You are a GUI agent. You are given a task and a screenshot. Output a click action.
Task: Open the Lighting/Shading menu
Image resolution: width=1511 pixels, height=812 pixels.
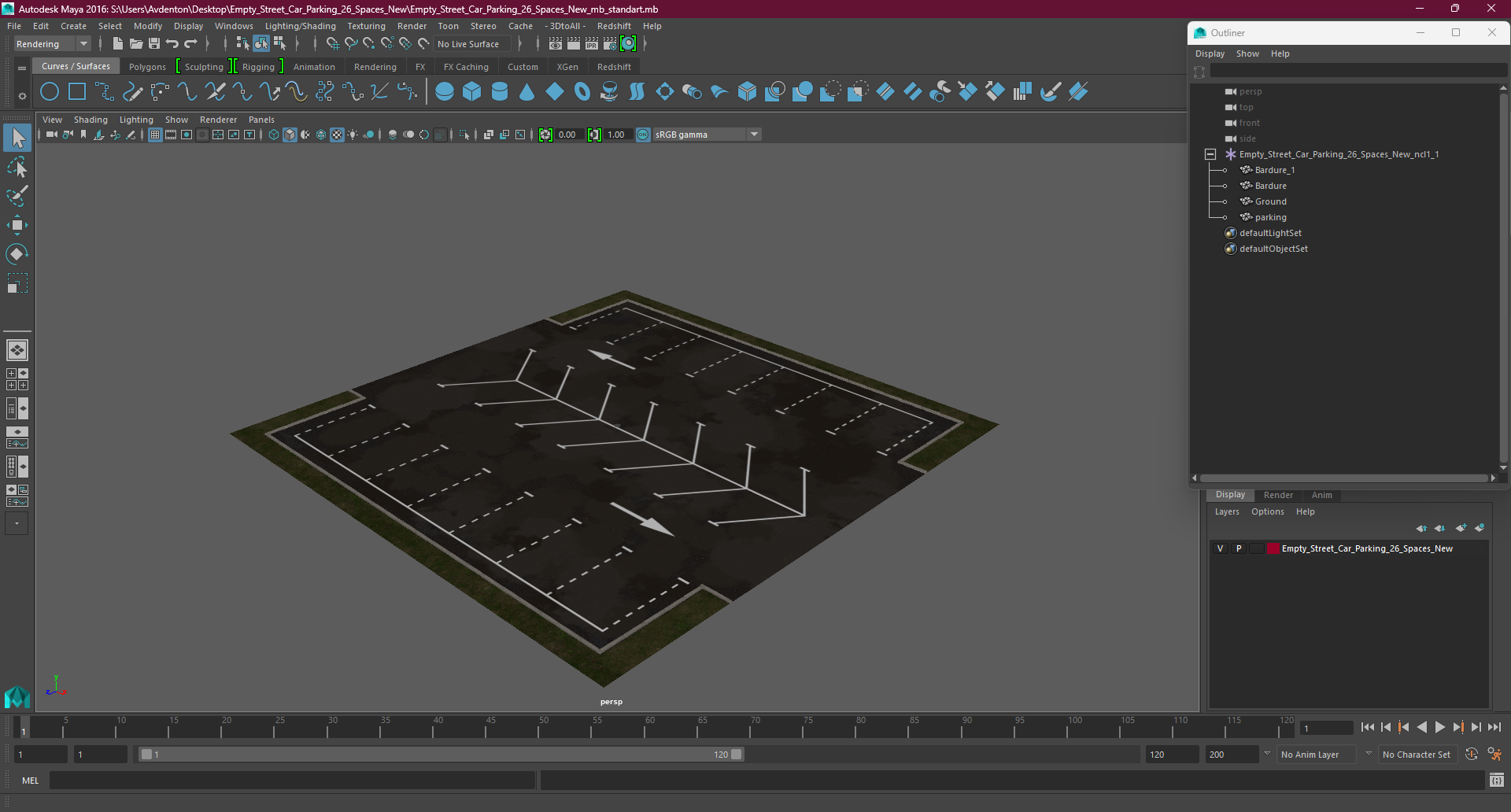300,26
